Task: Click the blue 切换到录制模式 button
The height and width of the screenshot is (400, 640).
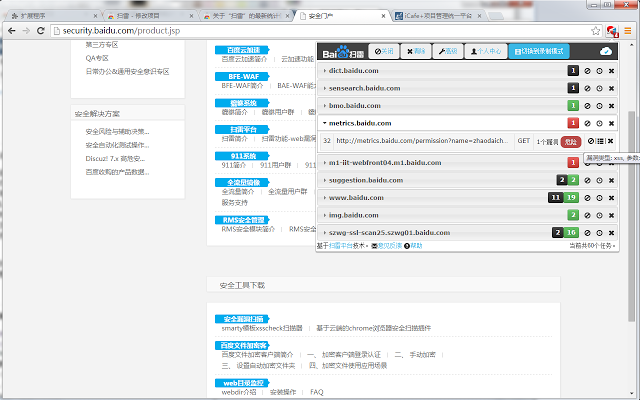Action: click(539, 51)
